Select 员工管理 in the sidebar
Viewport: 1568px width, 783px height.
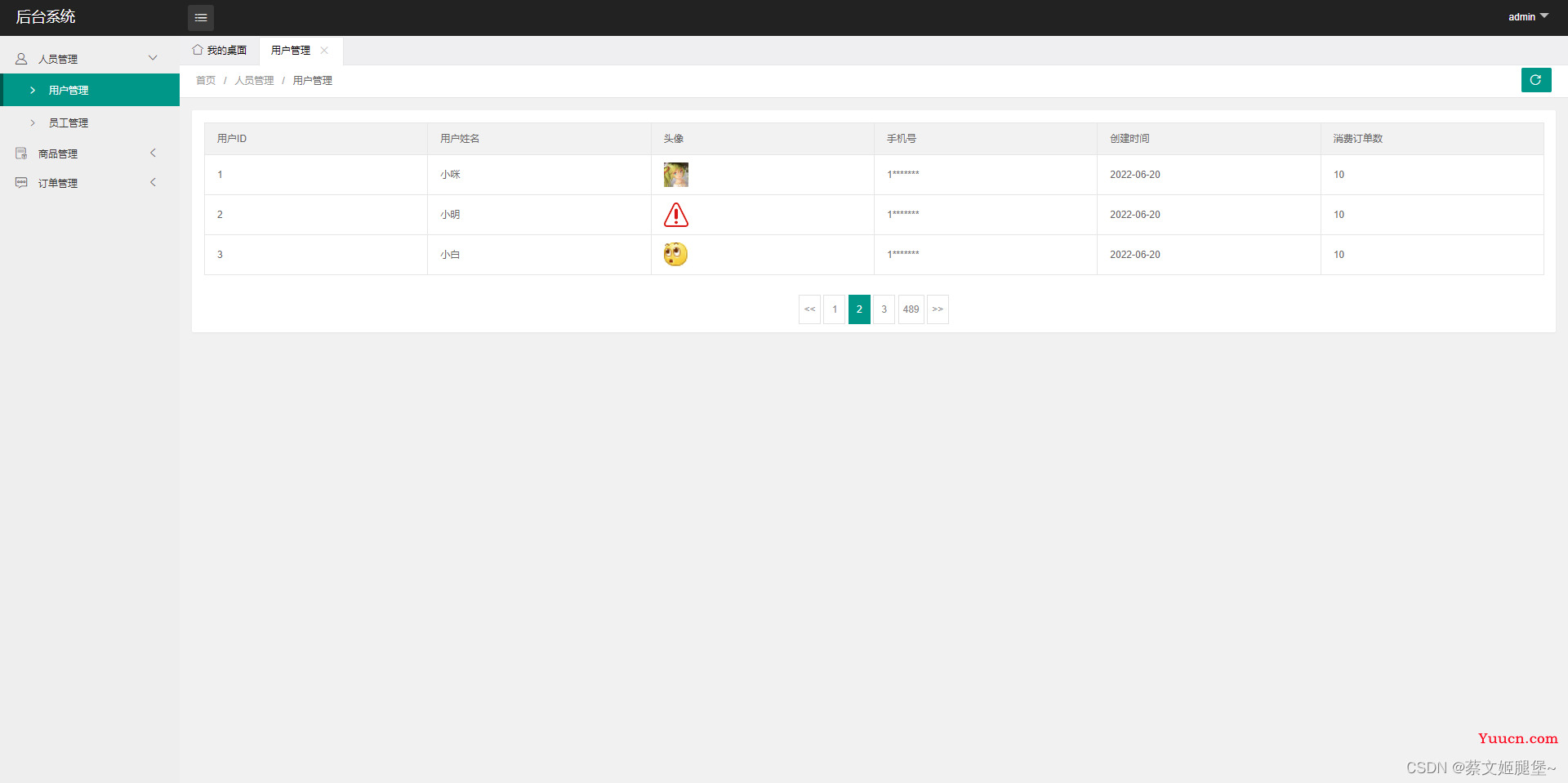tap(90, 122)
